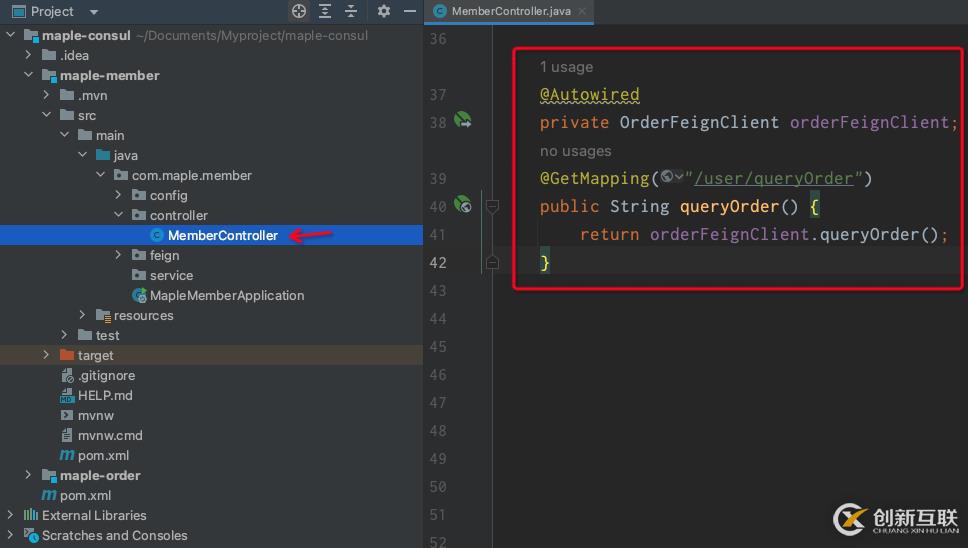968x548 pixels.
Task: Hide the Project tool window with minus icon
Action: (408, 11)
